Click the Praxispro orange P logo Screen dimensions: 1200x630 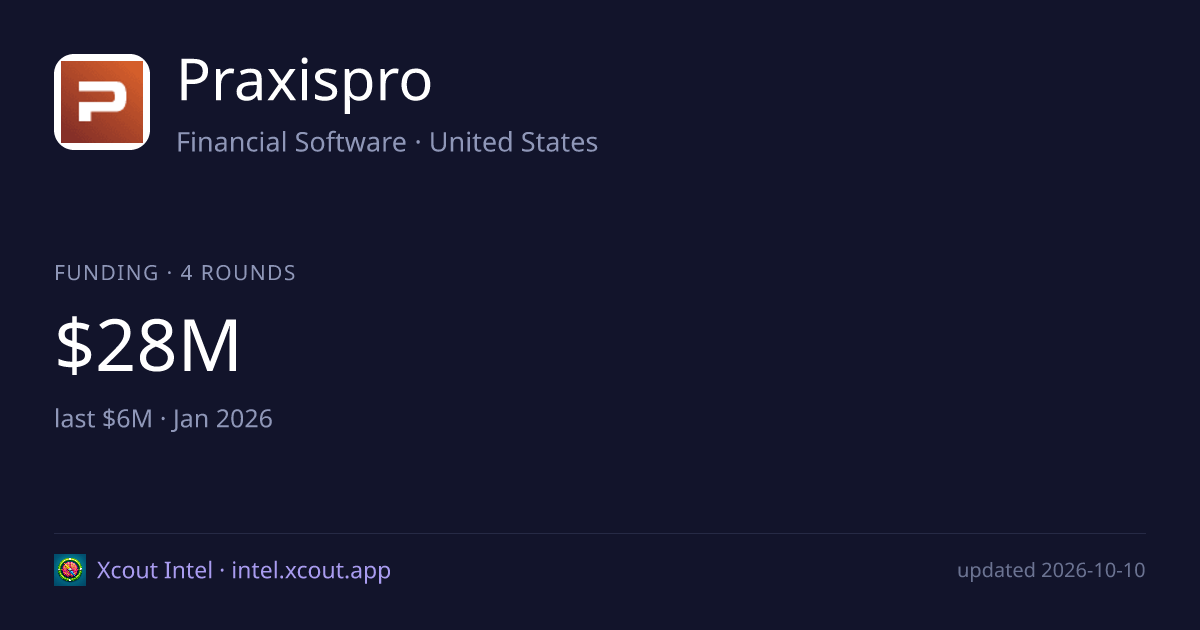coord(102,102)
